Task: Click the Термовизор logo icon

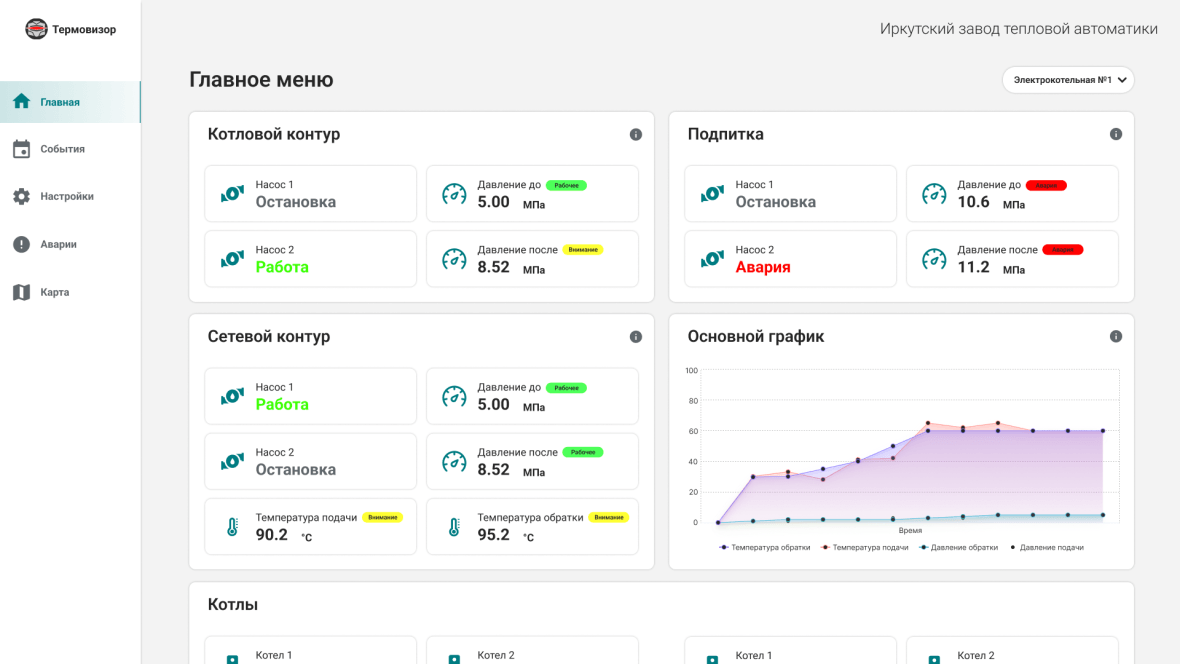Action: tap(36, 30)
